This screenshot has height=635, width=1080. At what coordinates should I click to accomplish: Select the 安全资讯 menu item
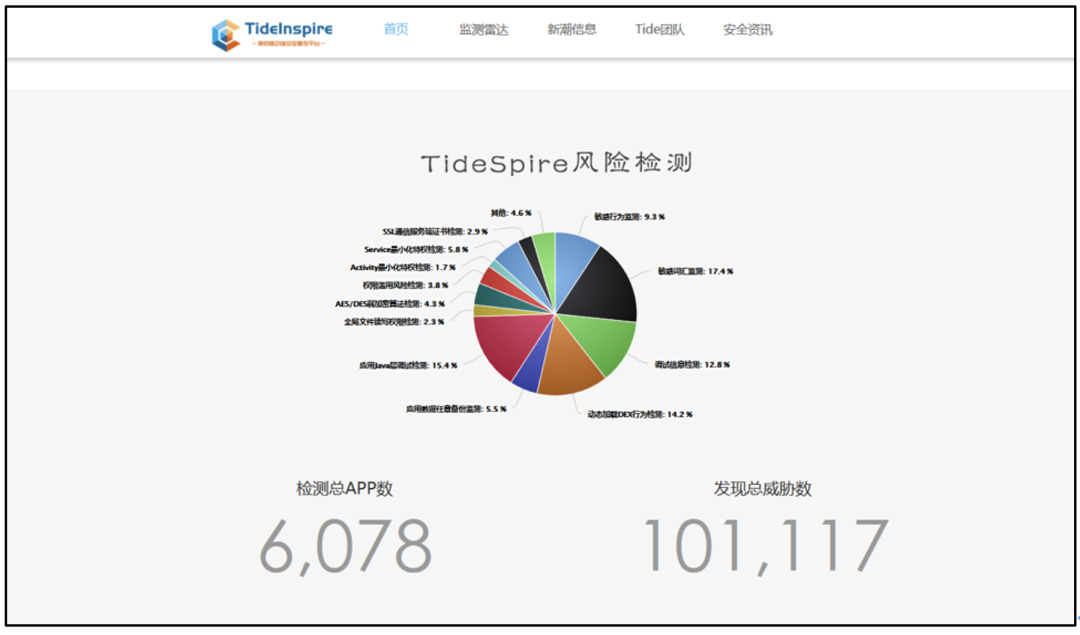[x=747, y=30]
